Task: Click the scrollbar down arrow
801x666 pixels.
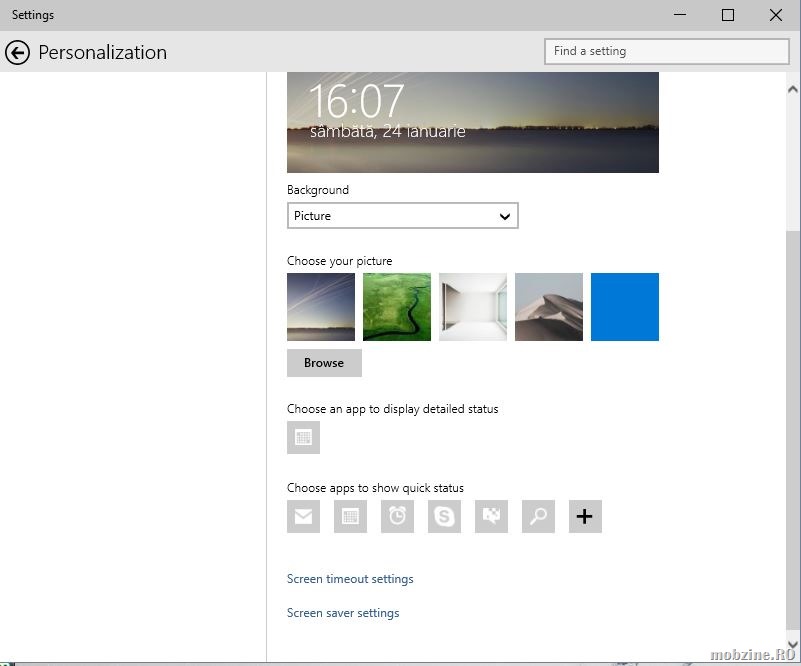Action: point(793,644)
